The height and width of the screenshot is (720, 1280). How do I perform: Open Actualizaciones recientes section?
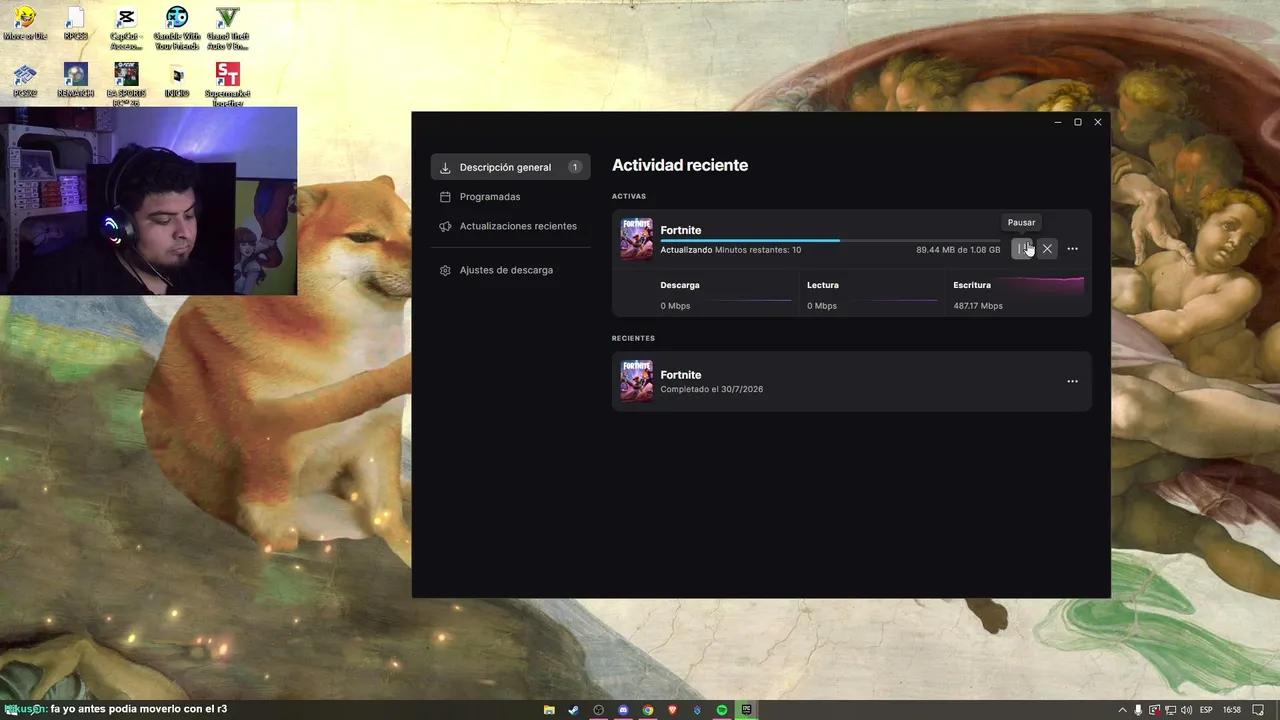[x=510, y=226]
